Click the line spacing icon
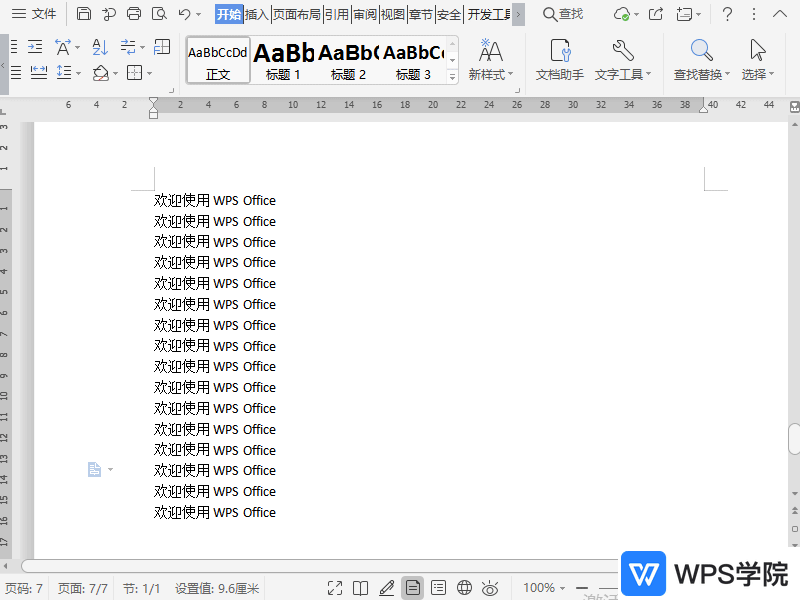Image resolution: width=800 pixels, height=600 pixels. click(x=64, y=72)
